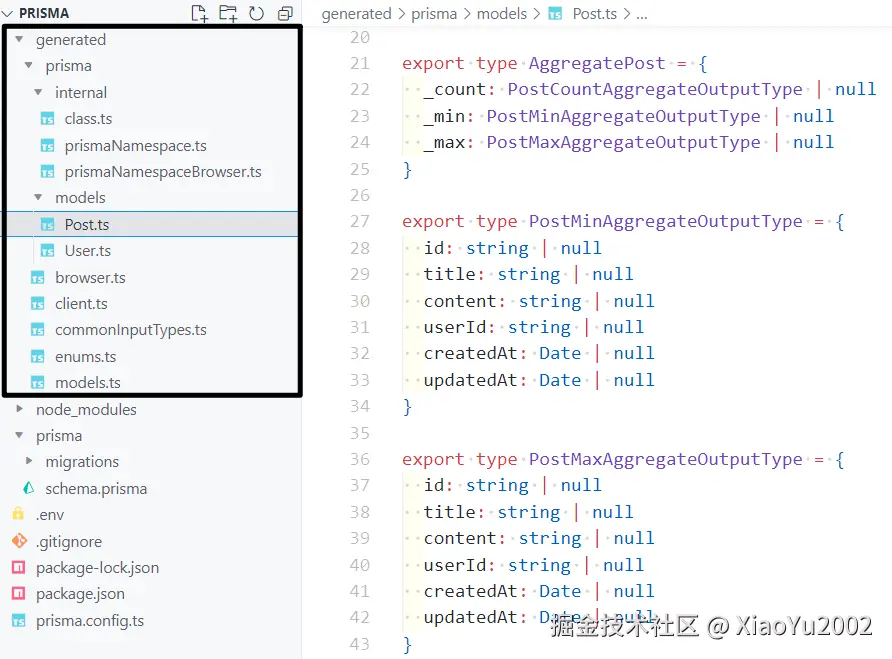Click PostMaxAggregateOutputType on line 36
The height and width of the screenshot is (659, 892).
tap(666, 459)
